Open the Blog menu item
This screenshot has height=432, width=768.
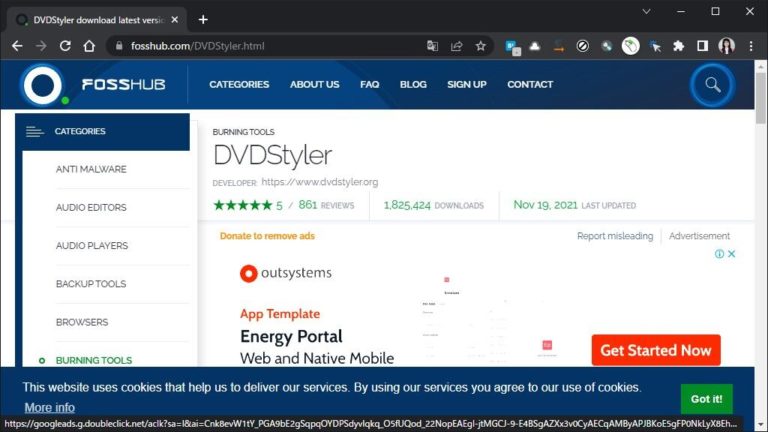[x=413, y=85]
